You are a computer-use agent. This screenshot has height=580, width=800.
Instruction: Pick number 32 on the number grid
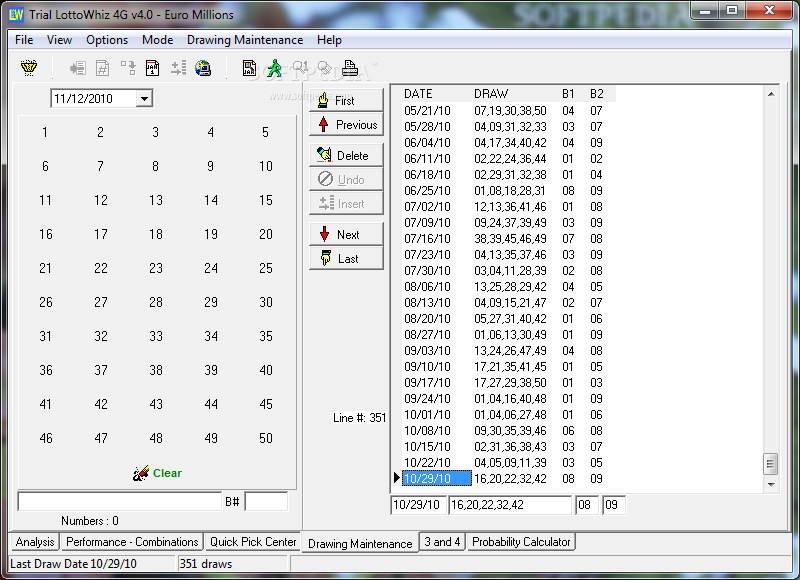coord(101,336)
